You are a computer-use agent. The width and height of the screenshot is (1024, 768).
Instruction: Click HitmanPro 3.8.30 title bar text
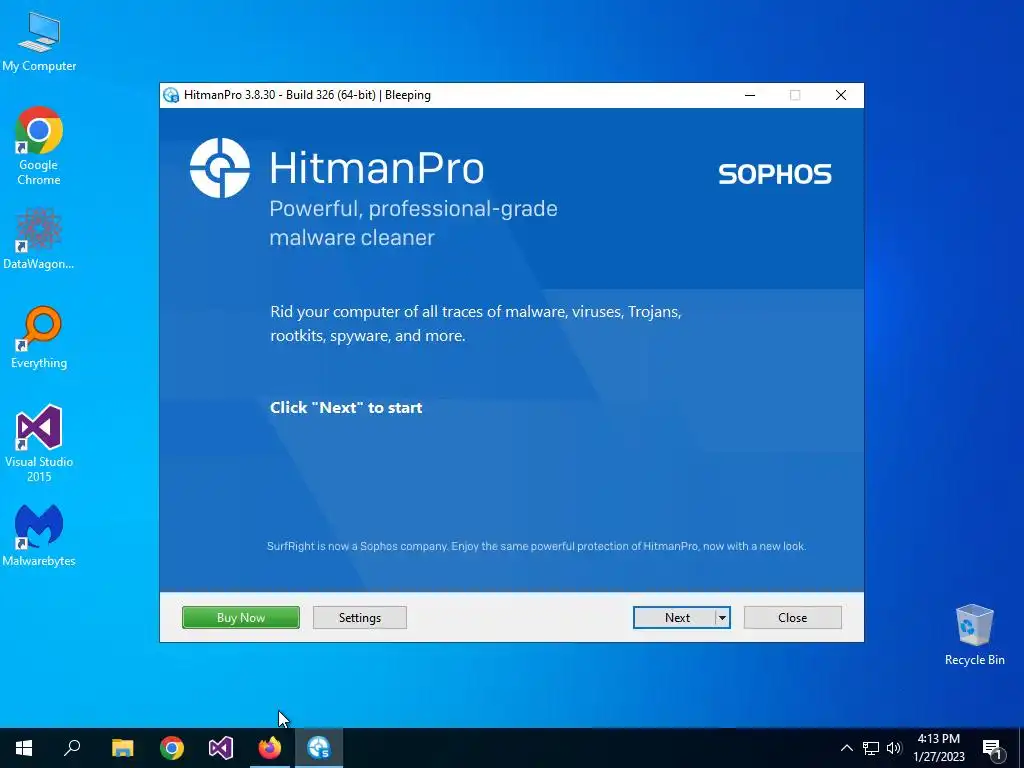tap(307, 95)
